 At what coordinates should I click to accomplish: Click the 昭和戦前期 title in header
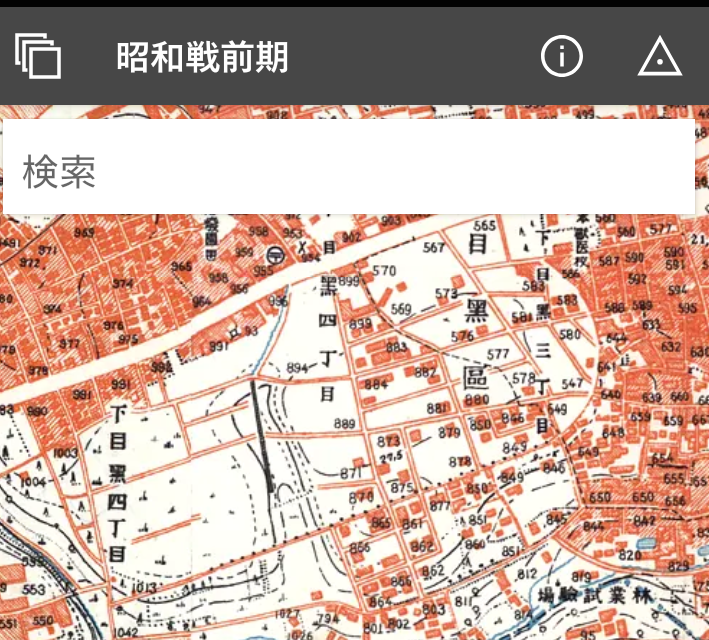[x=202, y=57]
